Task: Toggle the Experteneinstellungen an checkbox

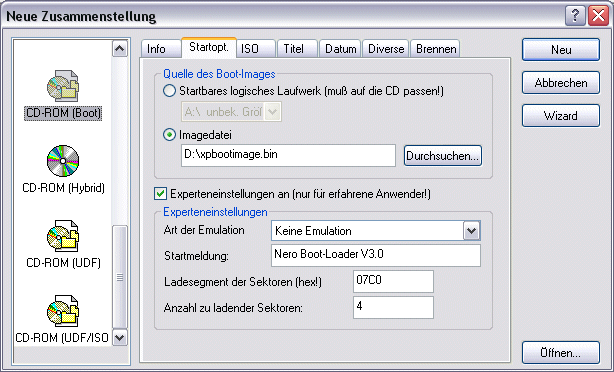Action: pos(160,194)
